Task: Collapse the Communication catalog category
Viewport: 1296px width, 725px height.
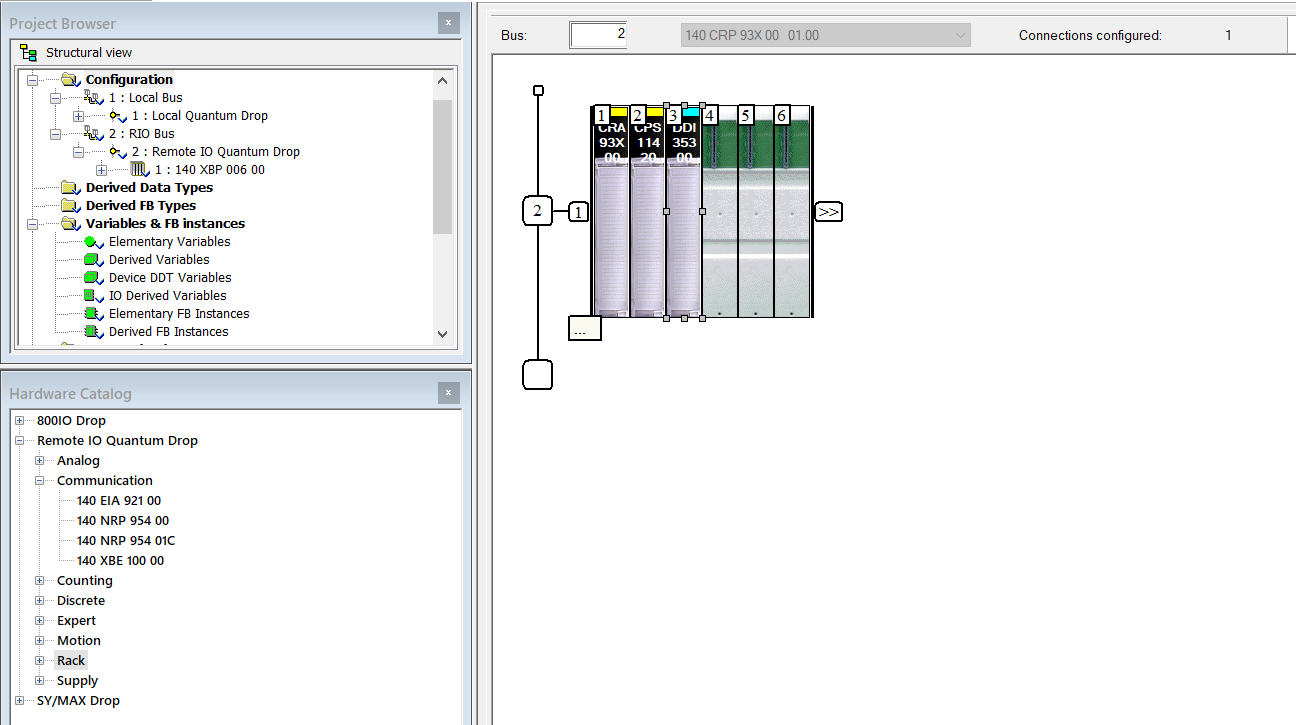Action: (x=40, y=481)
